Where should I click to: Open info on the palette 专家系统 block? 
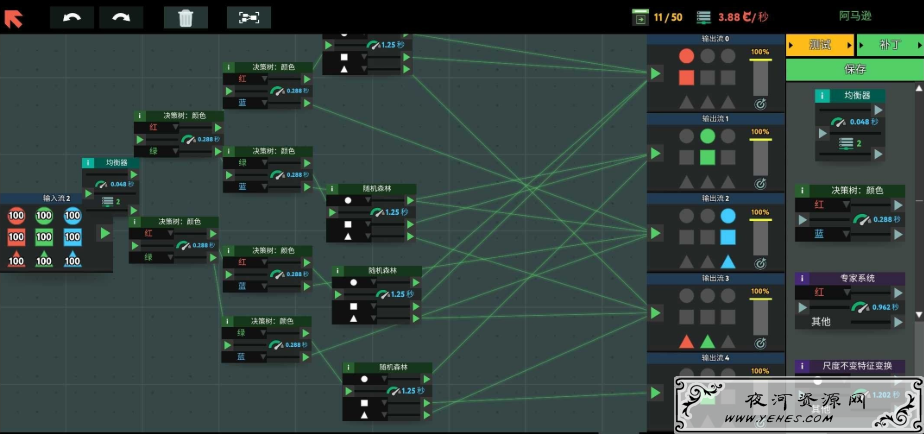(801, 278)
